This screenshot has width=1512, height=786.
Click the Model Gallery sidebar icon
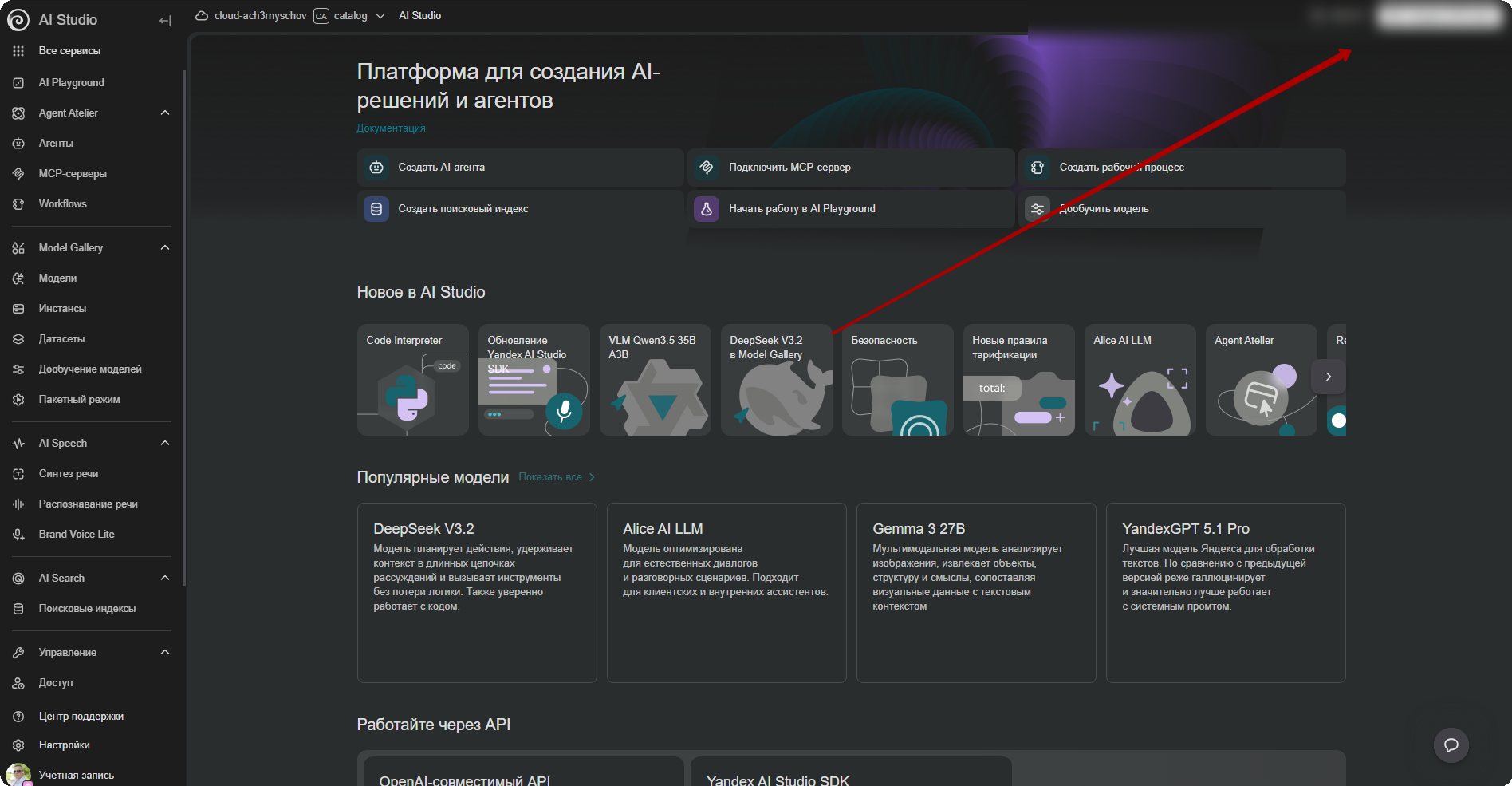coord(18,248)
